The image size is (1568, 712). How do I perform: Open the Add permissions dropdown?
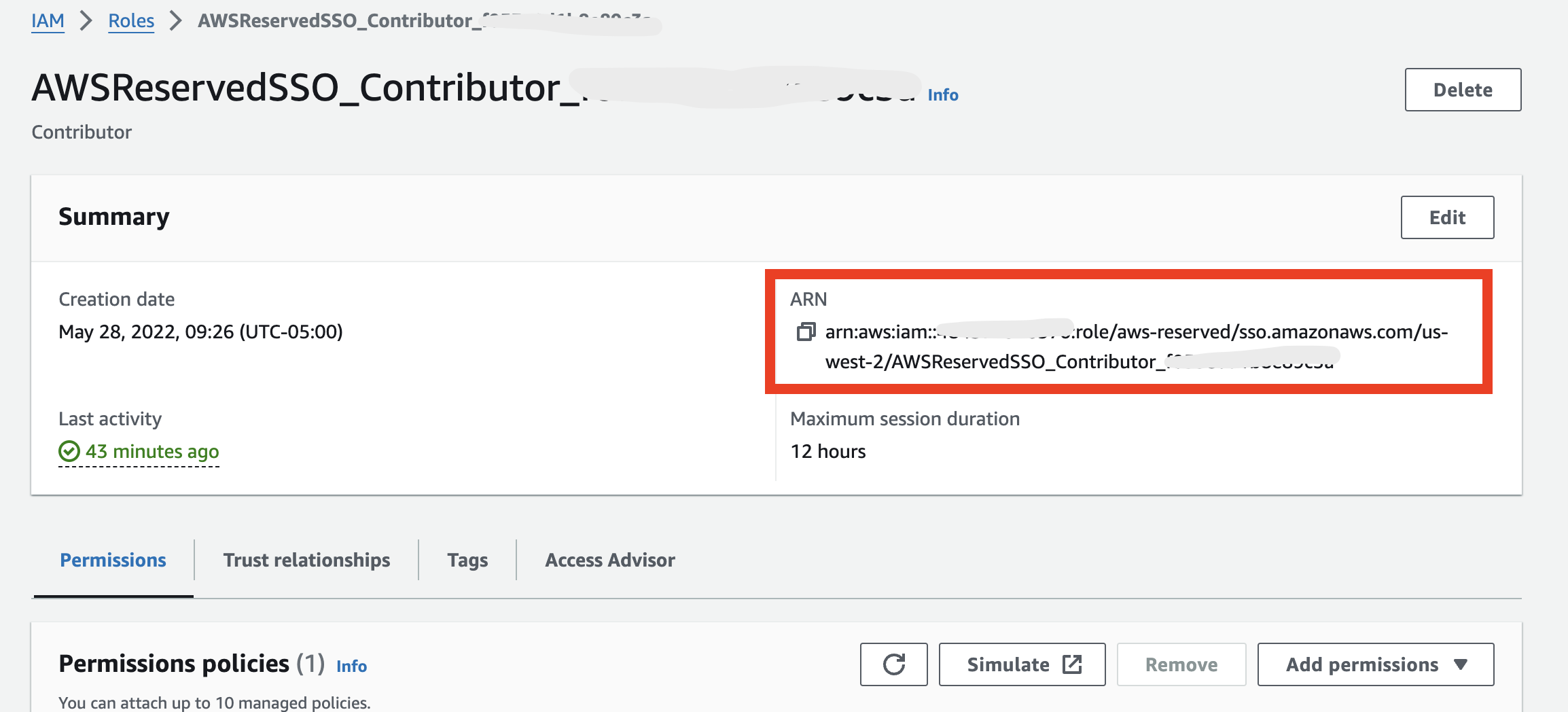(1375, 664)
